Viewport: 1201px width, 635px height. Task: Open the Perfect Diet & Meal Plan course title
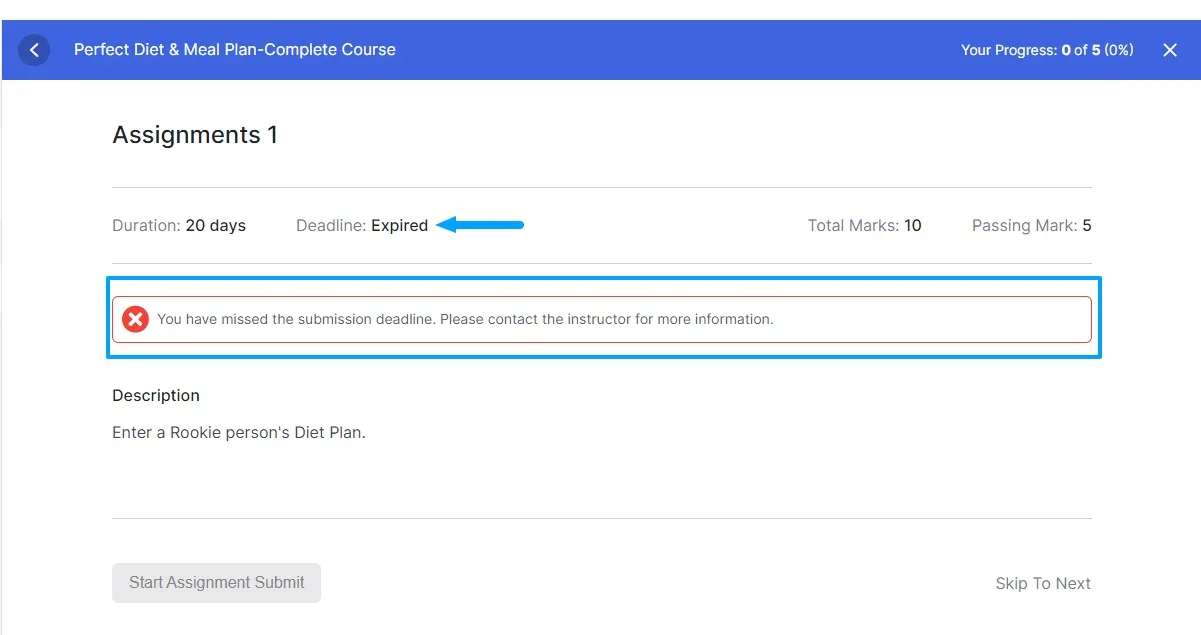coord(233,49)
